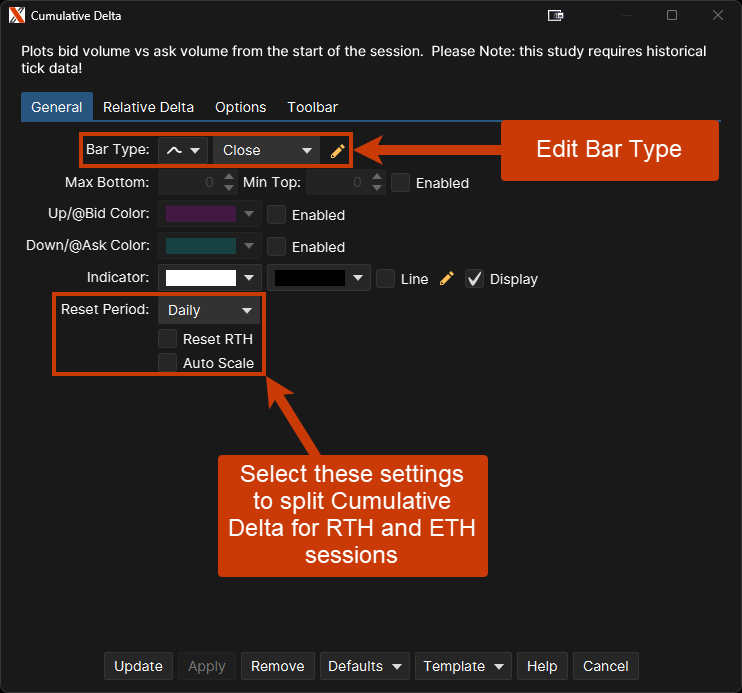This screenshot has height=693, width=742.
Task: Enable the Max Bottom/Min Top checkbox
Action: click(x=400, y=183)
